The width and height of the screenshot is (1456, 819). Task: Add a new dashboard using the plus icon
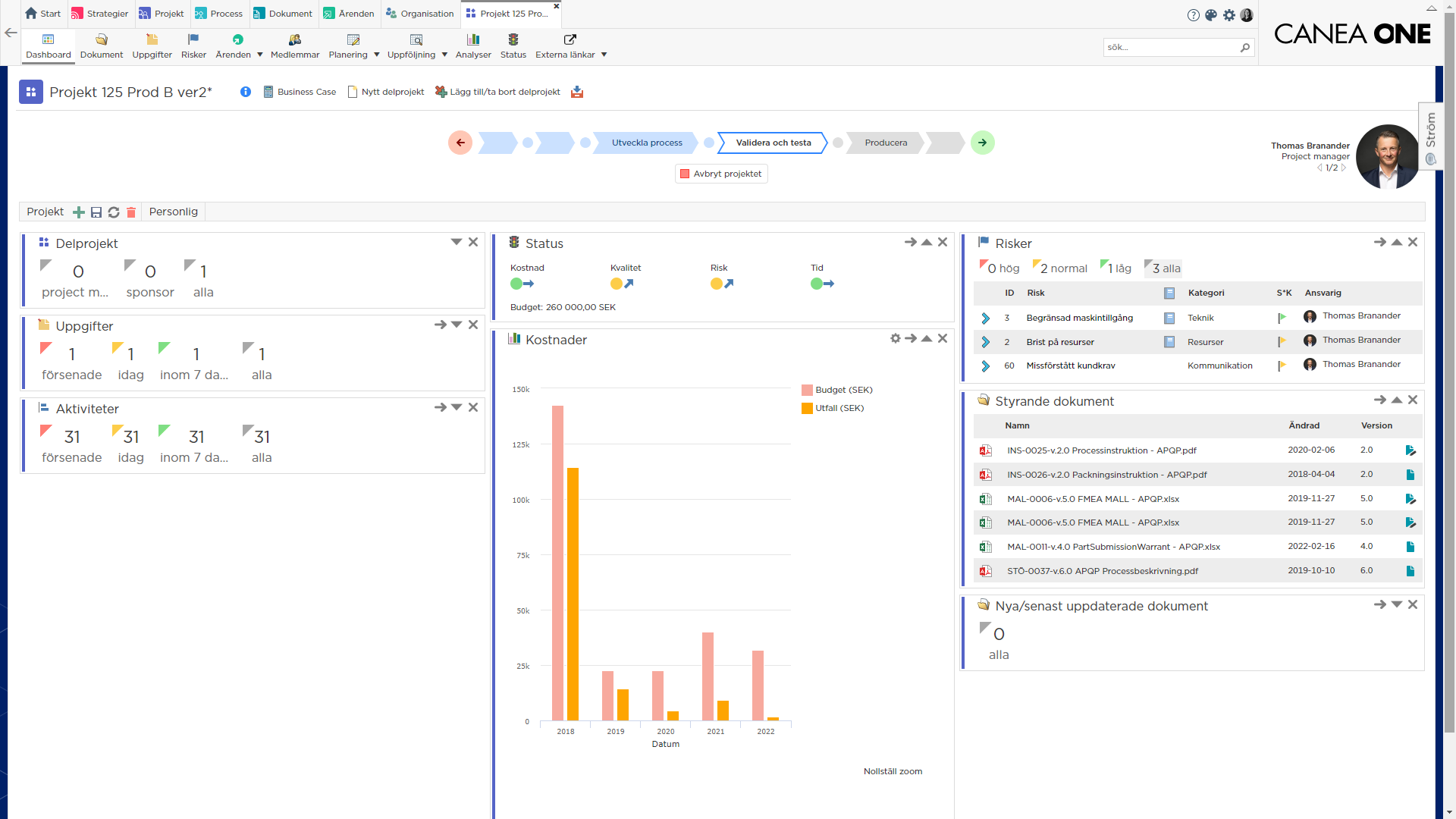pos(78,212)
